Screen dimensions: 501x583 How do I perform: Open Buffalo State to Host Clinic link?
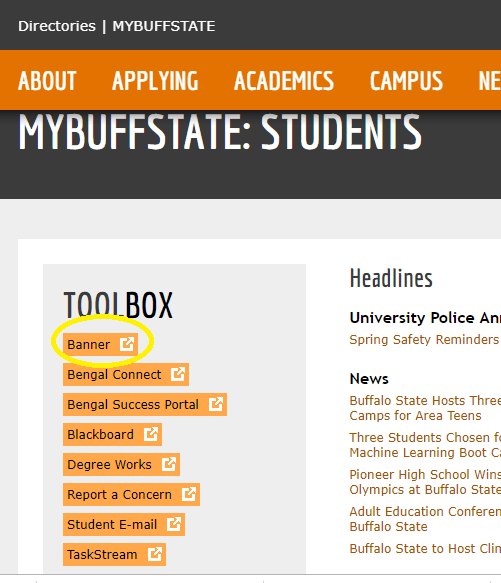pos(425,548)
